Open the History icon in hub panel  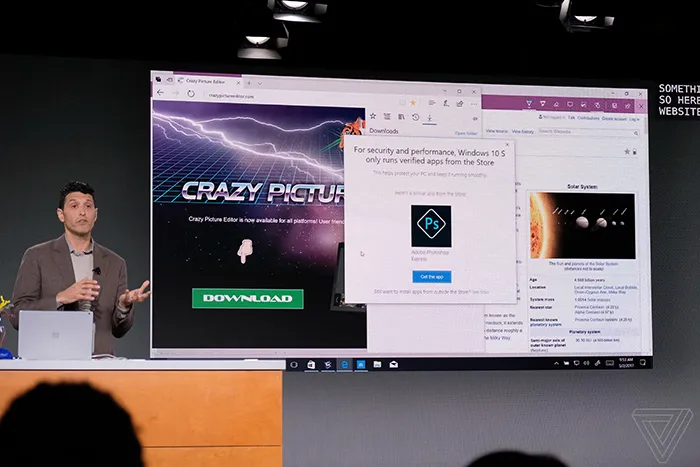tap(415, 117)
